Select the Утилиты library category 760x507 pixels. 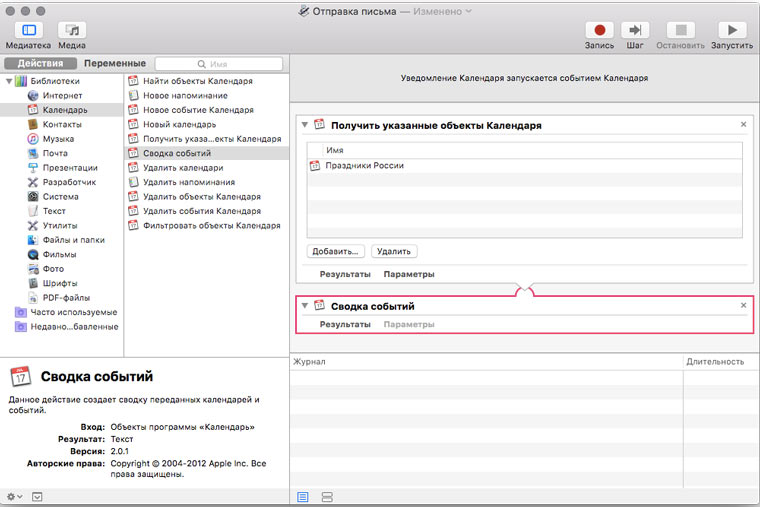(x=60, y=226)
